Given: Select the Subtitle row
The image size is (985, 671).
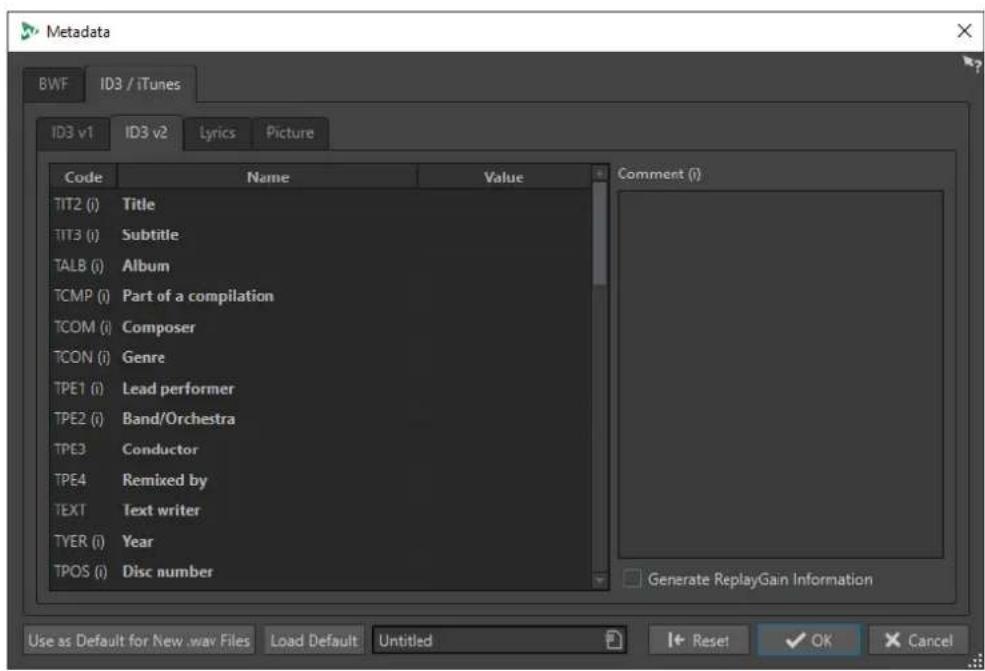Looking at the screenshot, I should coord(321,235).
